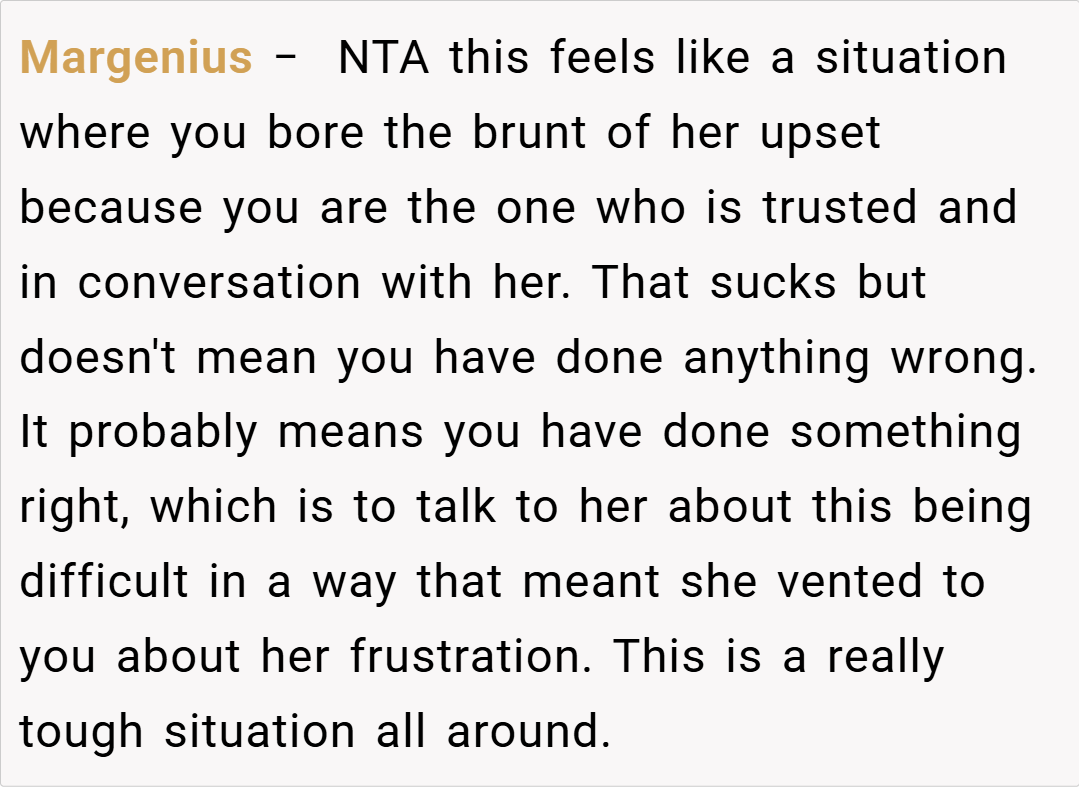Click the word "right" starting seventh line
Image resolution: width=1079 pixels, height=787 pixels.
pyautogui.click(x=73, y=508)
